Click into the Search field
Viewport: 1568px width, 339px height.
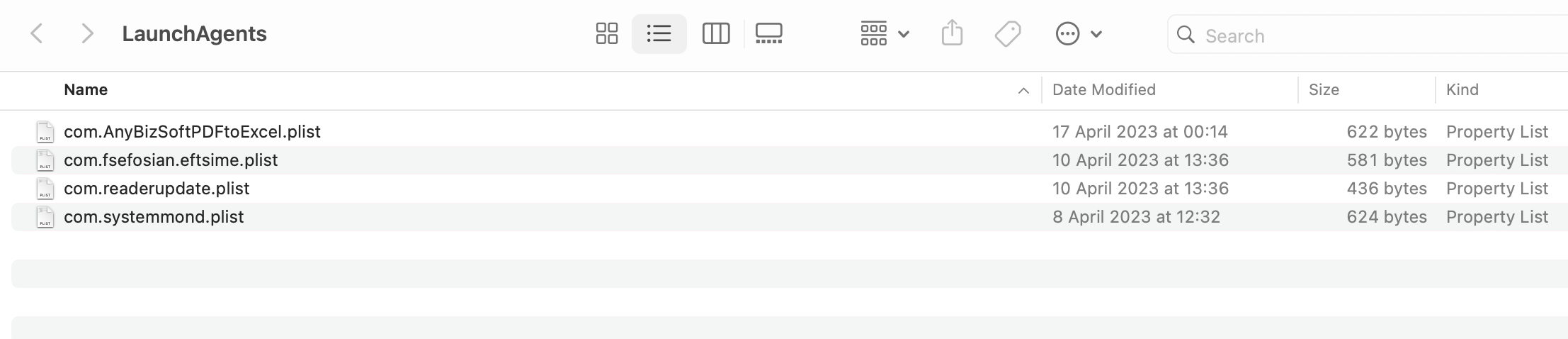(1368, 35)
